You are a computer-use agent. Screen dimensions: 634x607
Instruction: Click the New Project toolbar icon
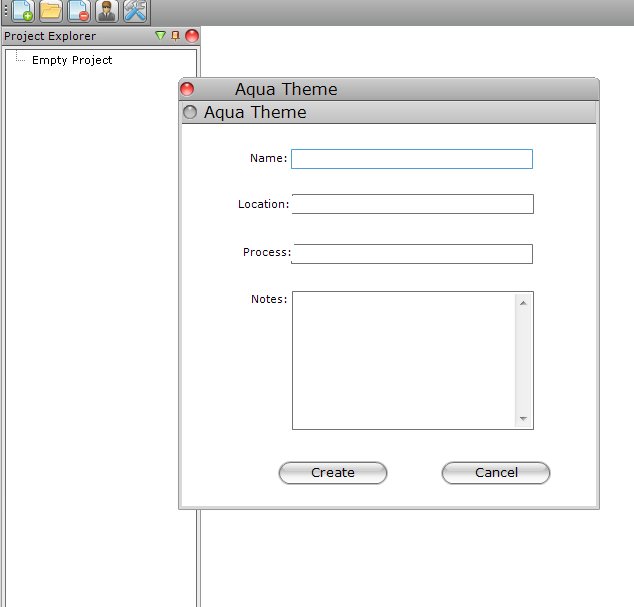(x=23, y=11)
